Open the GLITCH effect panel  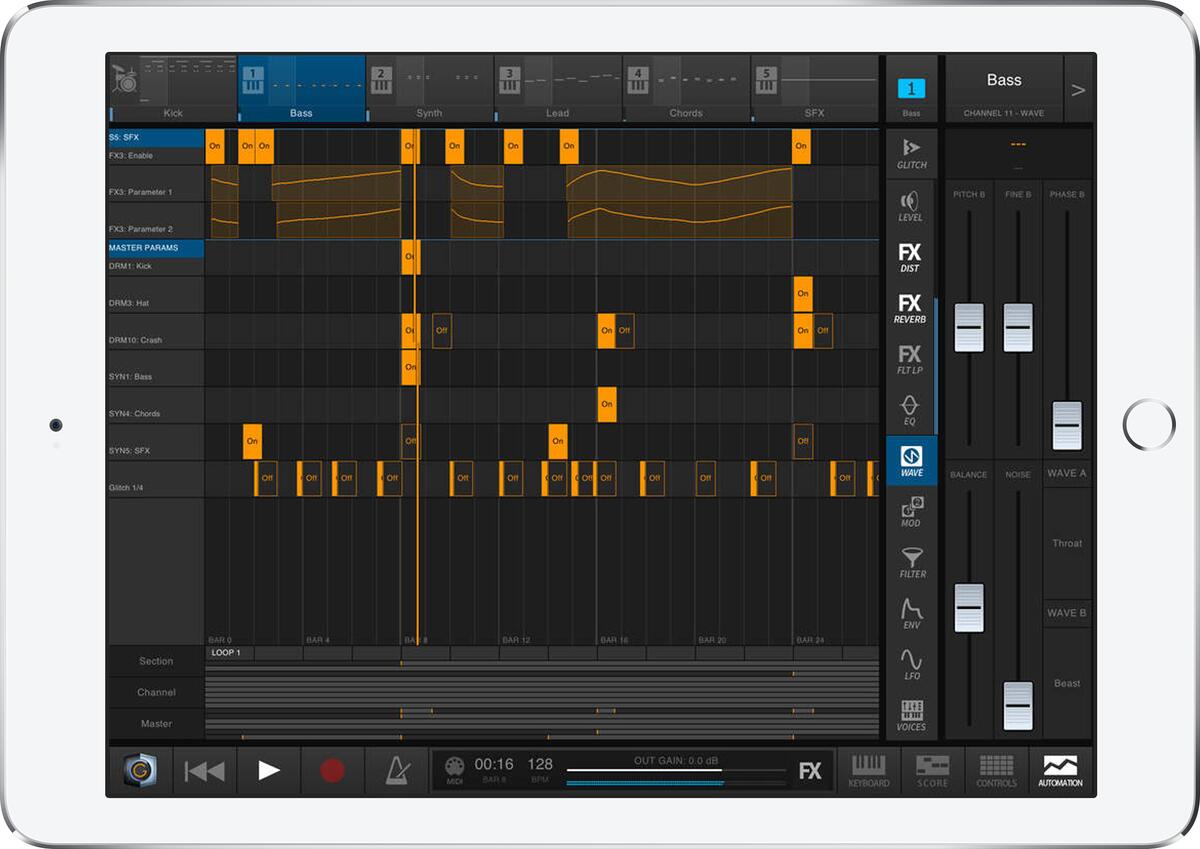pos(911,152)
